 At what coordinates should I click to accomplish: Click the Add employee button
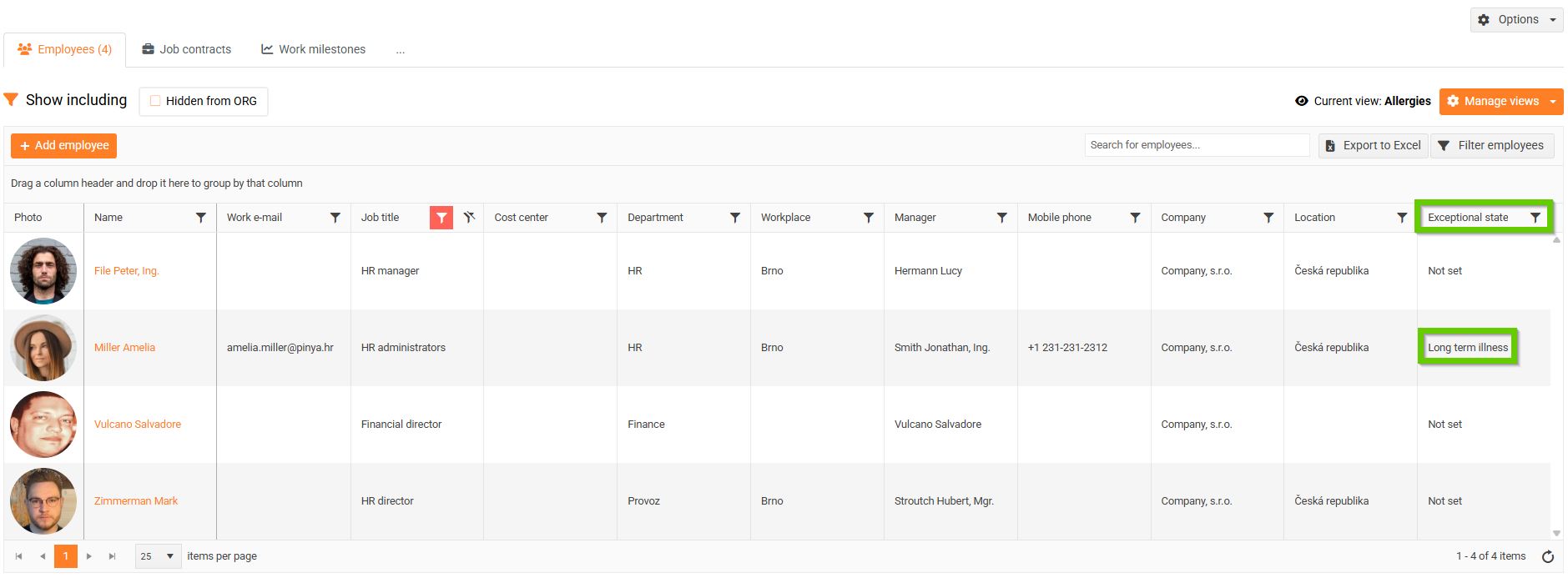coord(64,146)
